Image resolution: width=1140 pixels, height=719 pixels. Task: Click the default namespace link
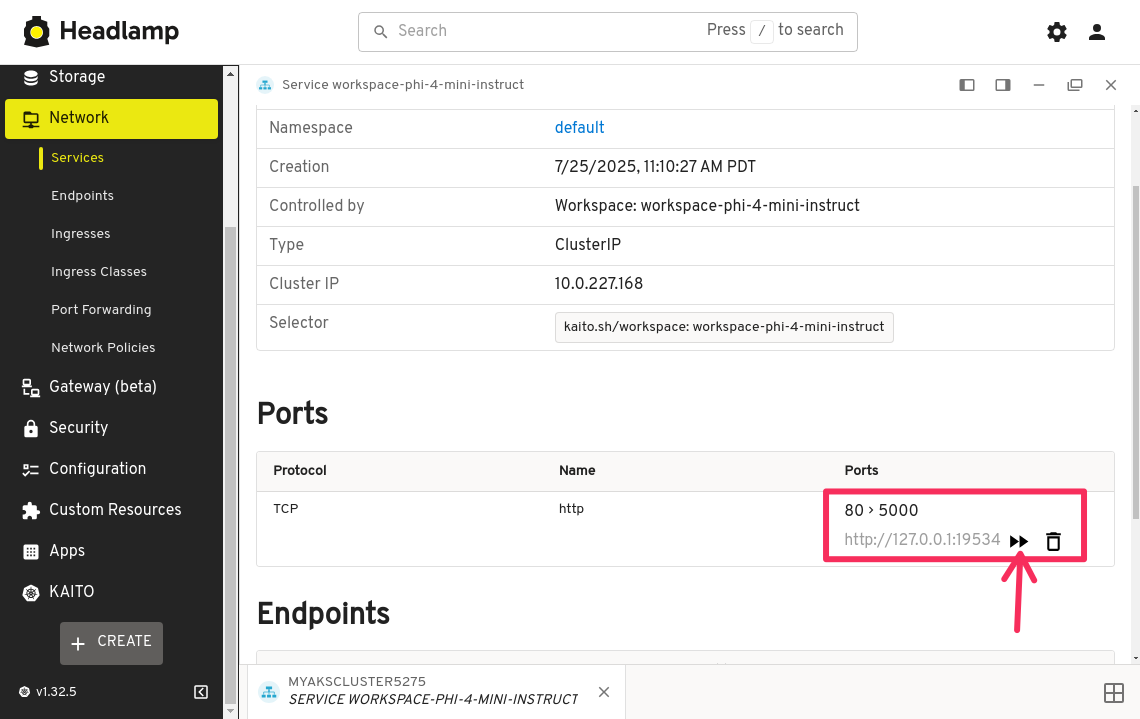(x=579, y=128)
